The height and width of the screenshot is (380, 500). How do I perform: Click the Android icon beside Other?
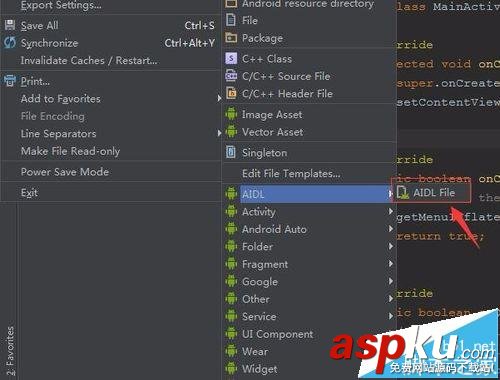[x=231, y=299]
